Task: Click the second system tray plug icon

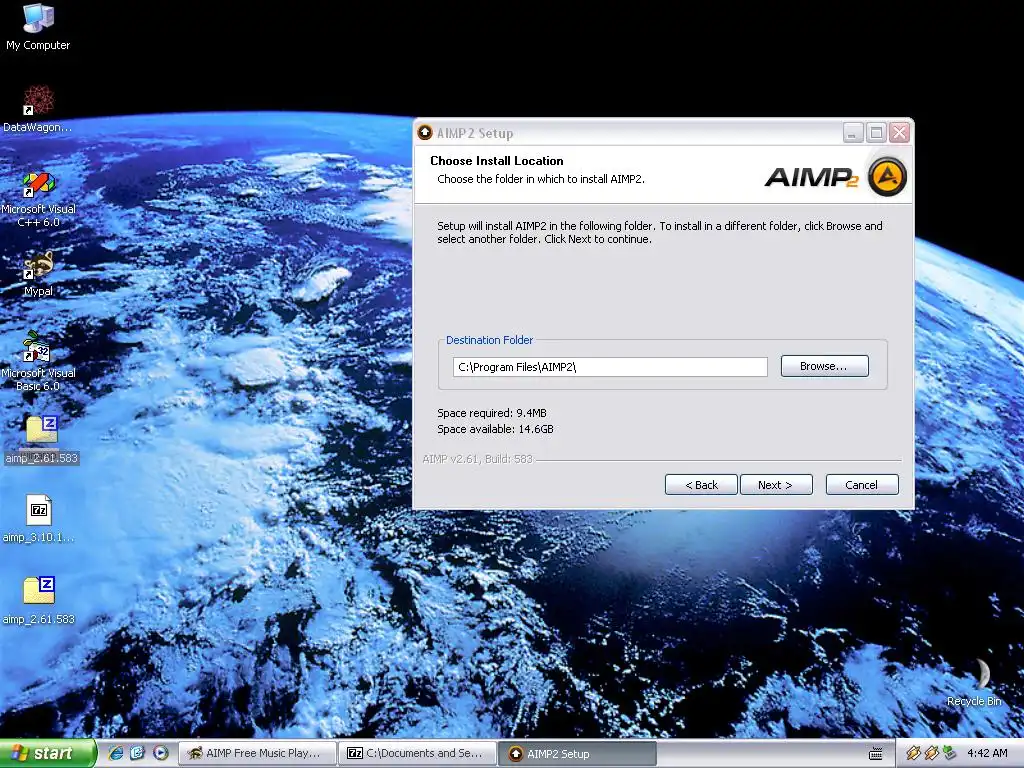Action: [931, 753]
